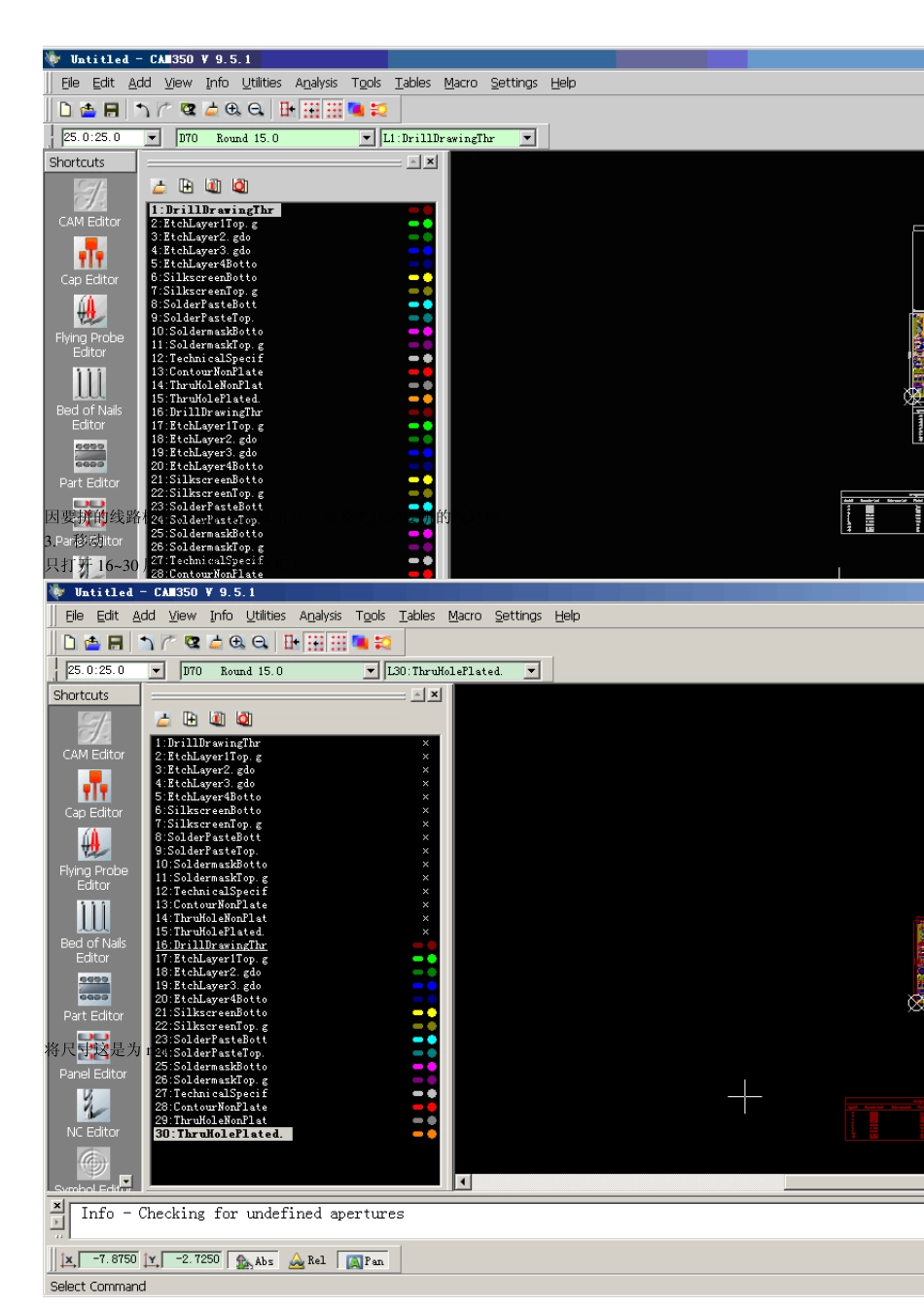Viewport: 924px width, 1307px height.
Task: Close lower layer panel with X button
Action: pyautogui.click(x=435, y=694)
